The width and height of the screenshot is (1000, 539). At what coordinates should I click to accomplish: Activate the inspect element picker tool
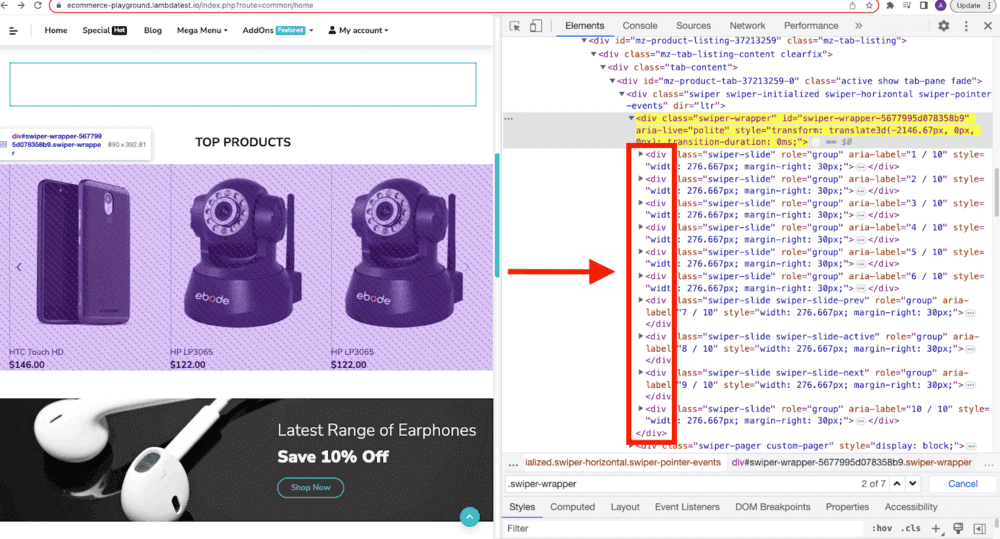[514, 26]
